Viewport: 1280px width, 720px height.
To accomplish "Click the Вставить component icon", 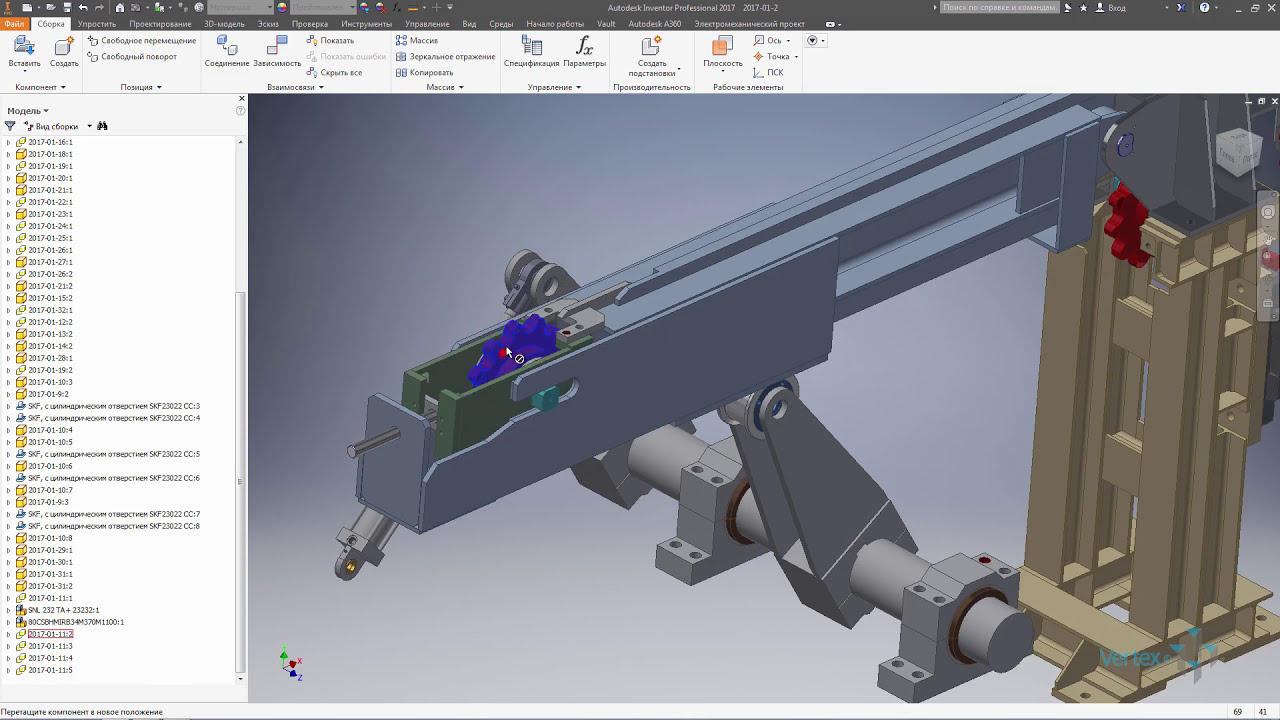I will pyautogui.click(x=24, y=47).
